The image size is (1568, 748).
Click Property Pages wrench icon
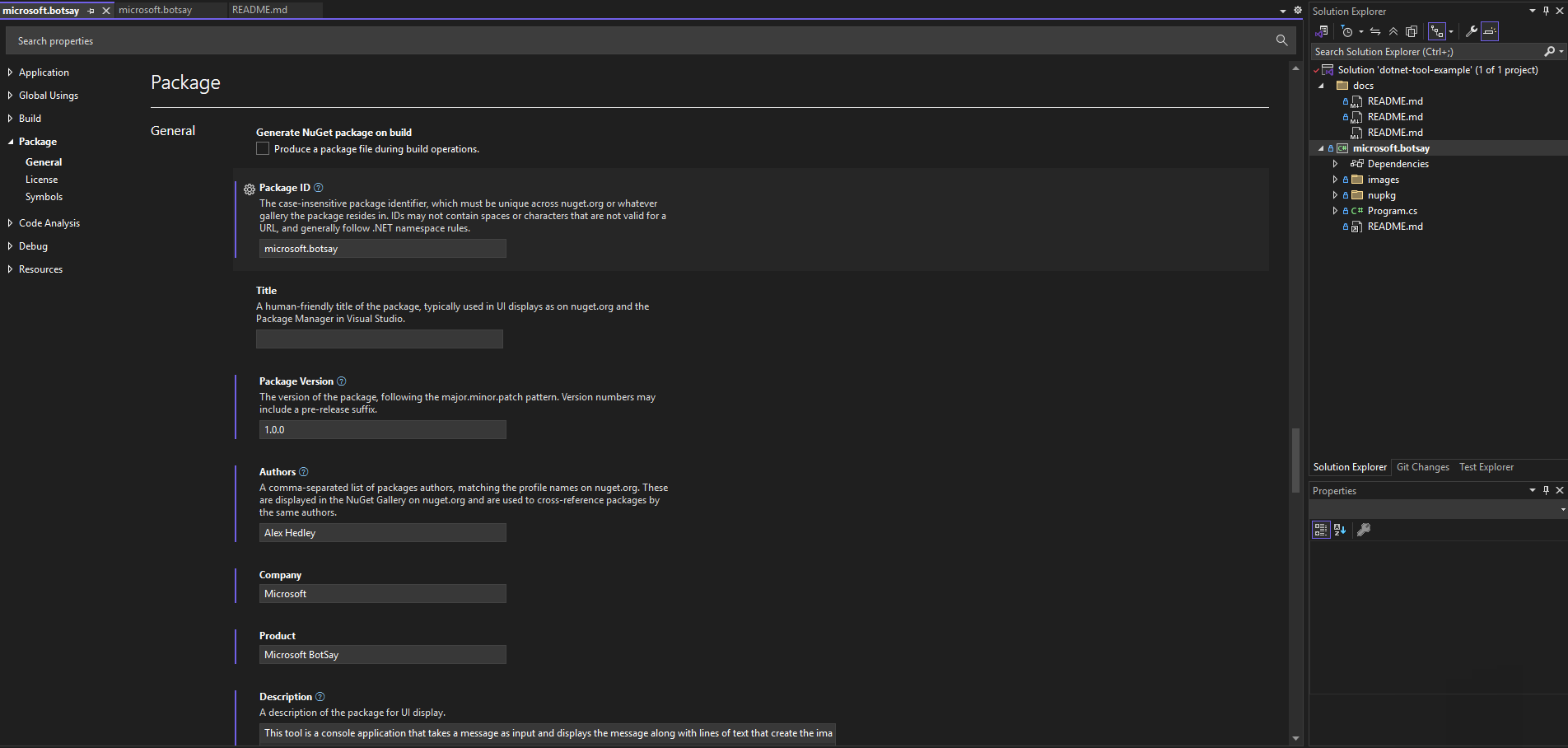pos(1364,530)
